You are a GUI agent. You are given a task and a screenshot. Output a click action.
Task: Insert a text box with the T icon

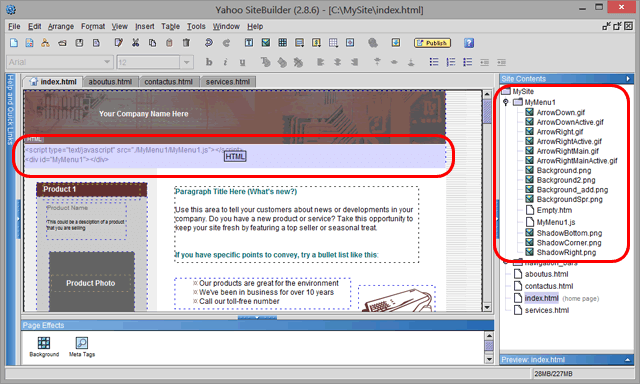[x=249, y=43]
